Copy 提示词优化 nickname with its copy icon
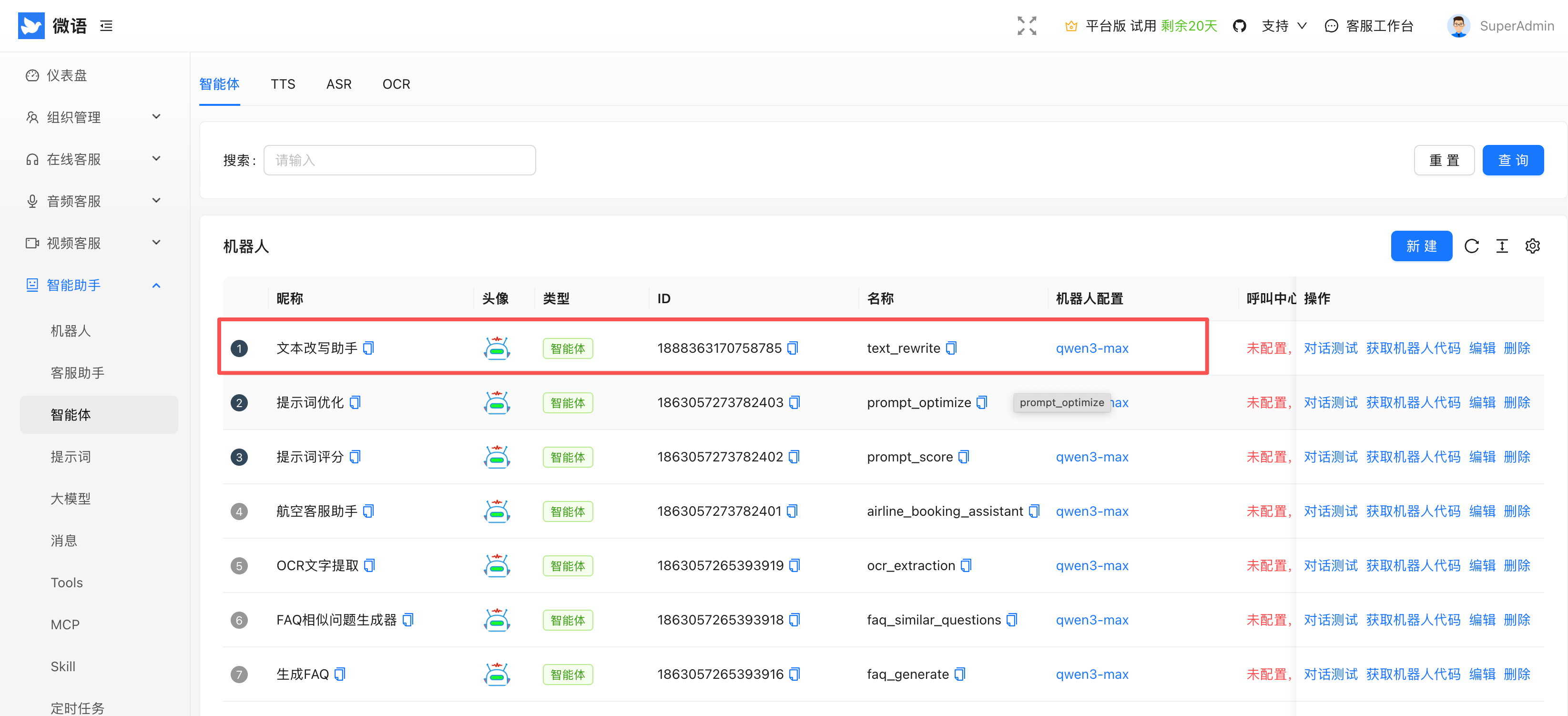The width and height of the screenshot is (1568, 716). tap(356, 402)
